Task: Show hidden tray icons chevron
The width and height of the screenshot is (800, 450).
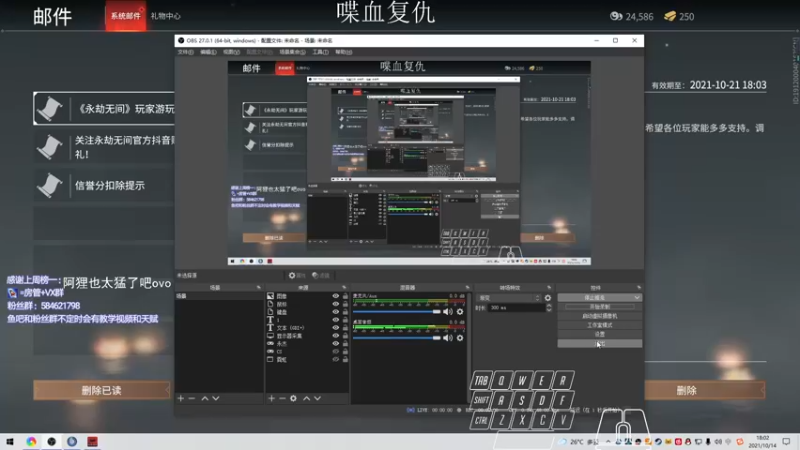Action: point(608,442)
